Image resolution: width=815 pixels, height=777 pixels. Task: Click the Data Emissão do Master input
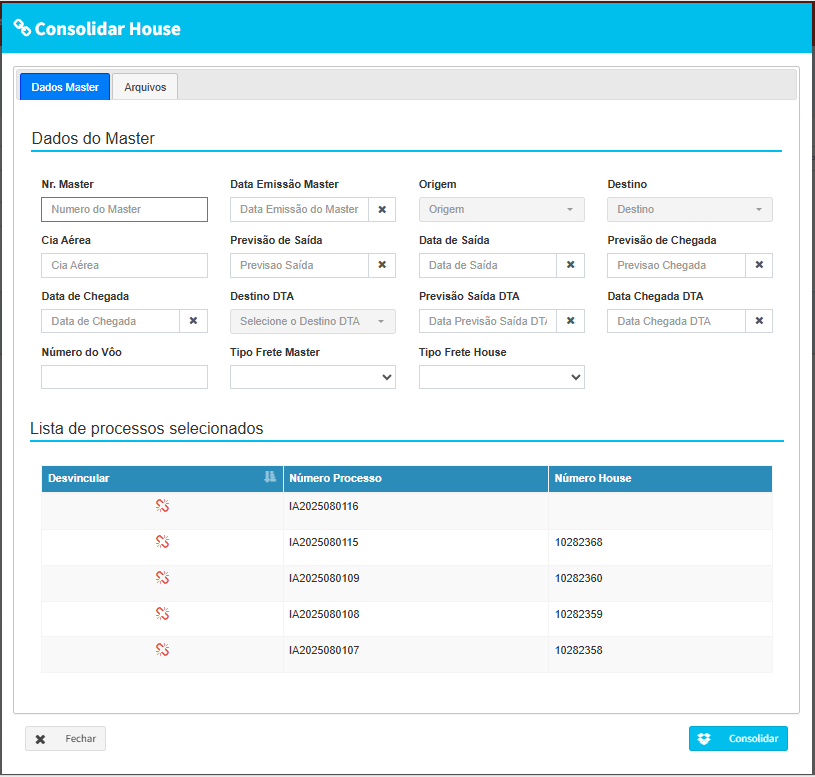tap(299, 209)
